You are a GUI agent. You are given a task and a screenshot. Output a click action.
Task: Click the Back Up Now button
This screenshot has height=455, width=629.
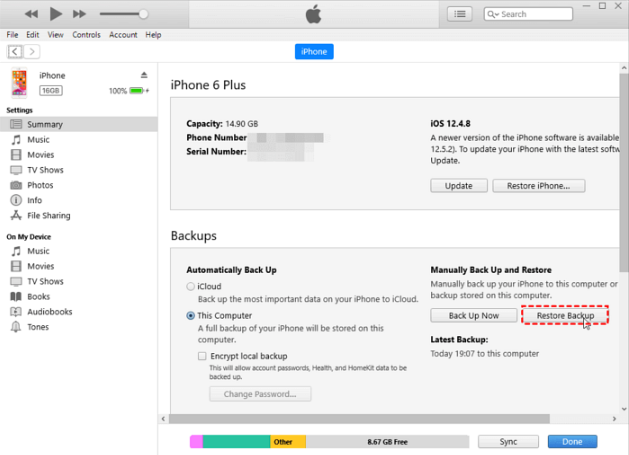tap(474, 316)
